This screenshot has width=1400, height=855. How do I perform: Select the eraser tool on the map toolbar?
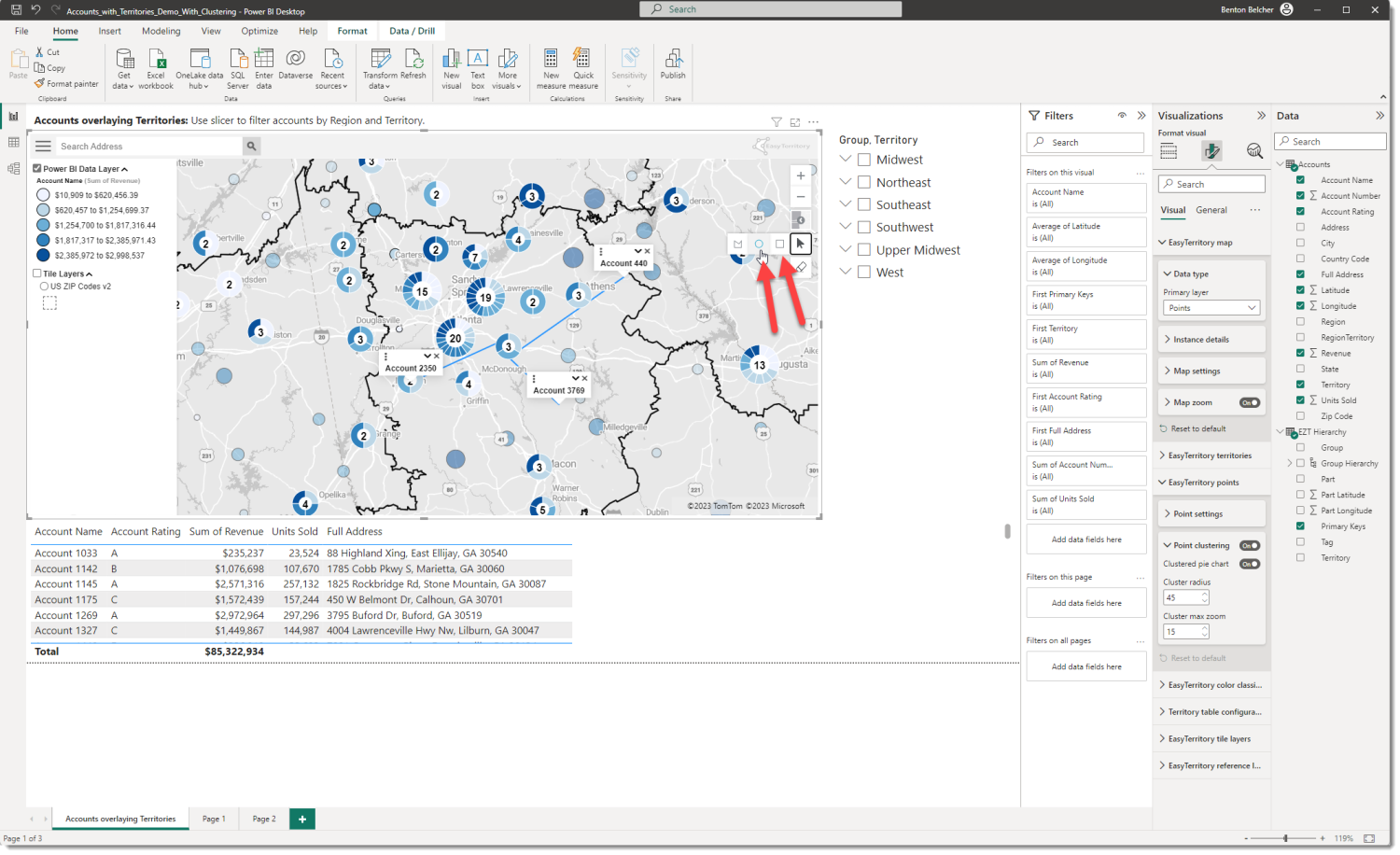(801, 266)
